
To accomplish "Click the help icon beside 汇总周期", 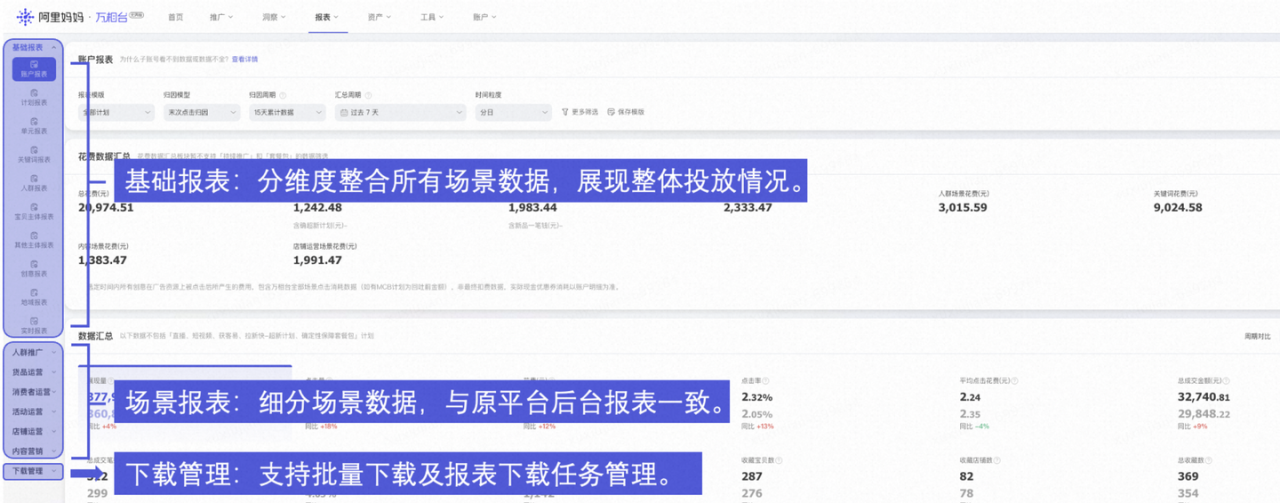I will coord(369,94).
